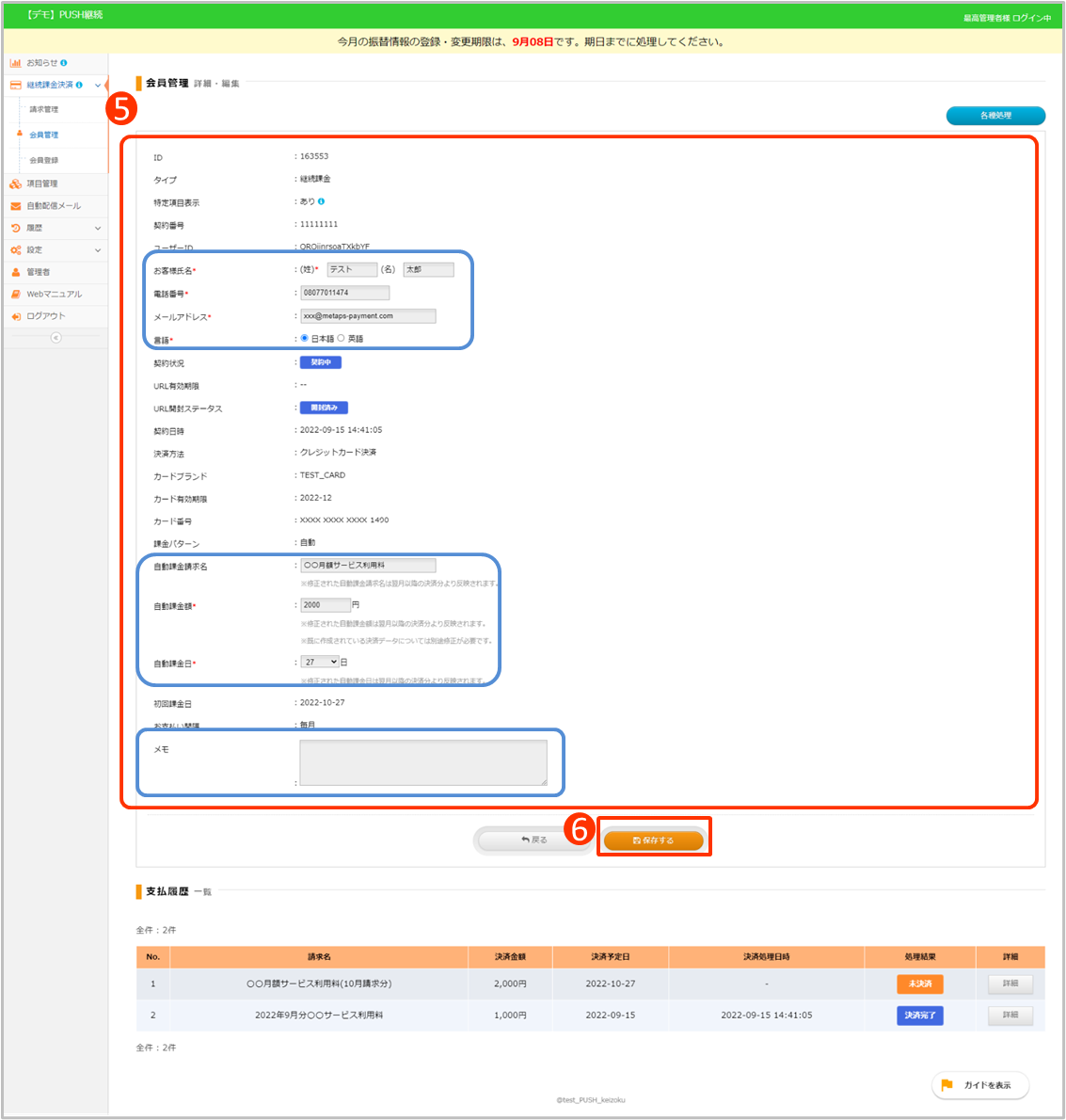
Task: Click the 保存する save button
Action: click(x=653, y=840)
